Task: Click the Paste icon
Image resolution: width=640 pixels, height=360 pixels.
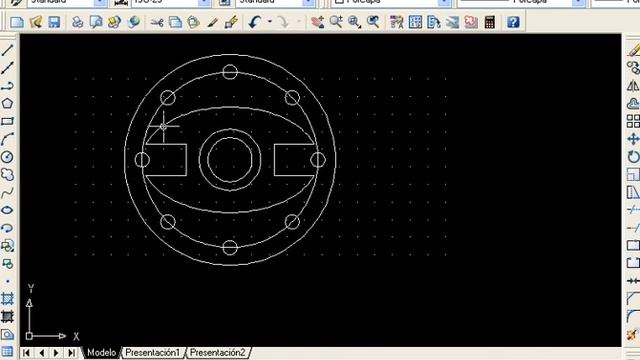Action: pos(194,22)
